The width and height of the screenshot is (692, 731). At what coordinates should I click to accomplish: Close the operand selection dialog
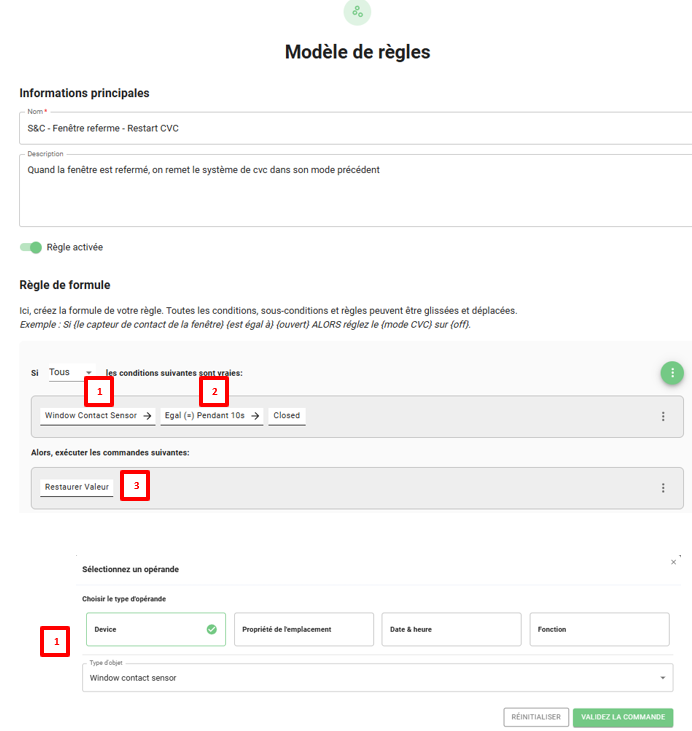673,562
